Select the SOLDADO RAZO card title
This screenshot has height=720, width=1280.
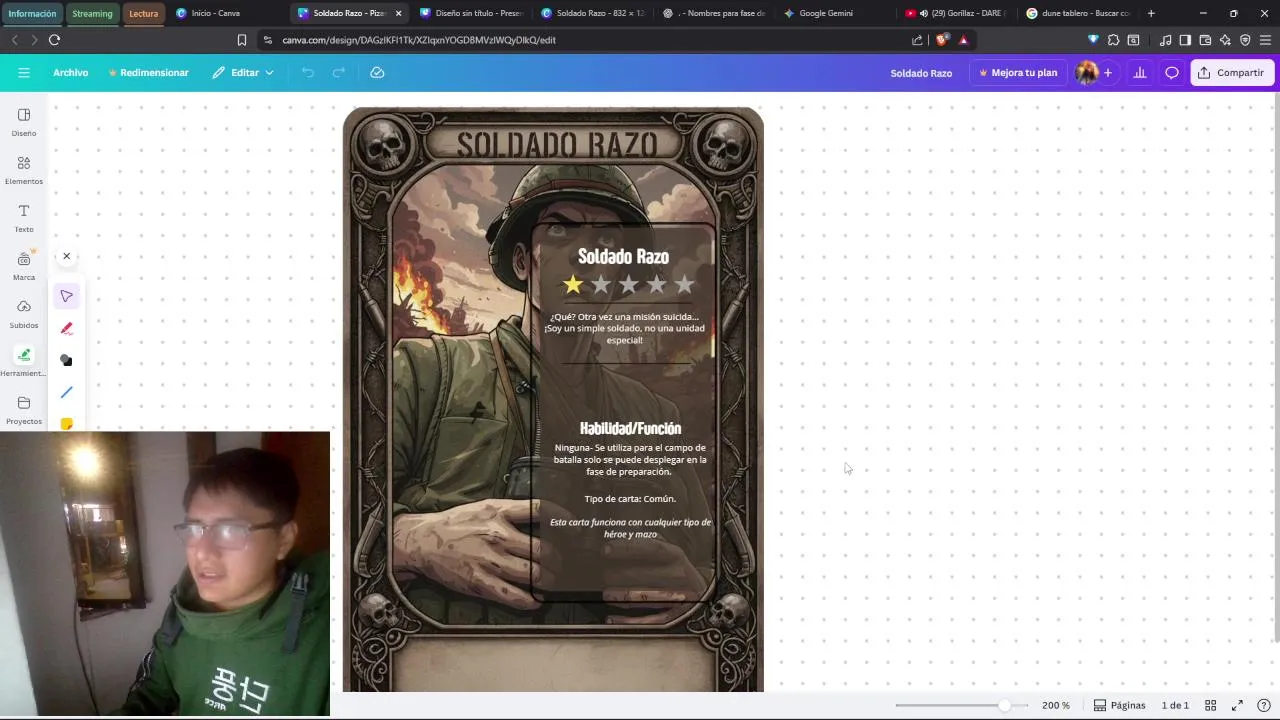pyautogui.click(x=556, y=145)
